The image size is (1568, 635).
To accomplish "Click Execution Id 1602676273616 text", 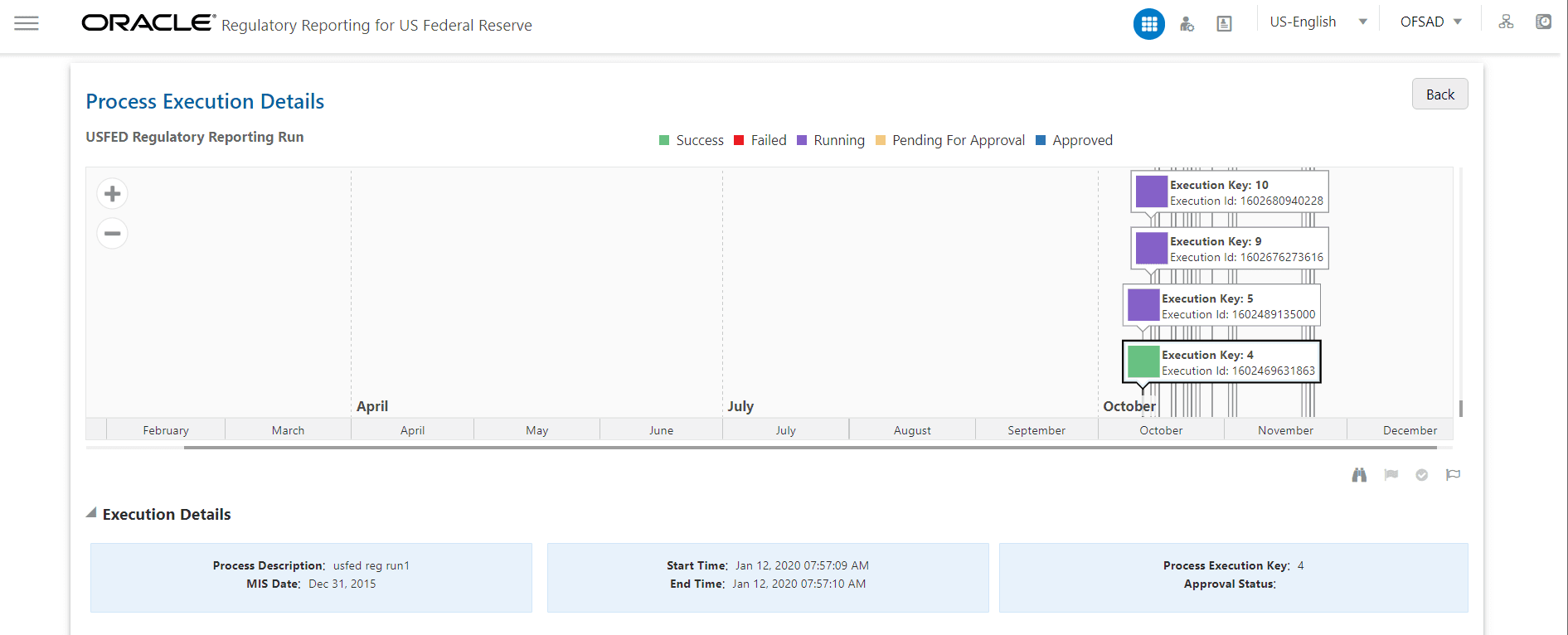I will 1246,257.
